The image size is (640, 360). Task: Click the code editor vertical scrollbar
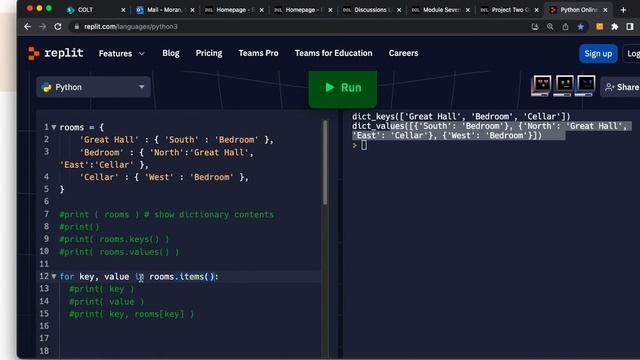point(325,162)
